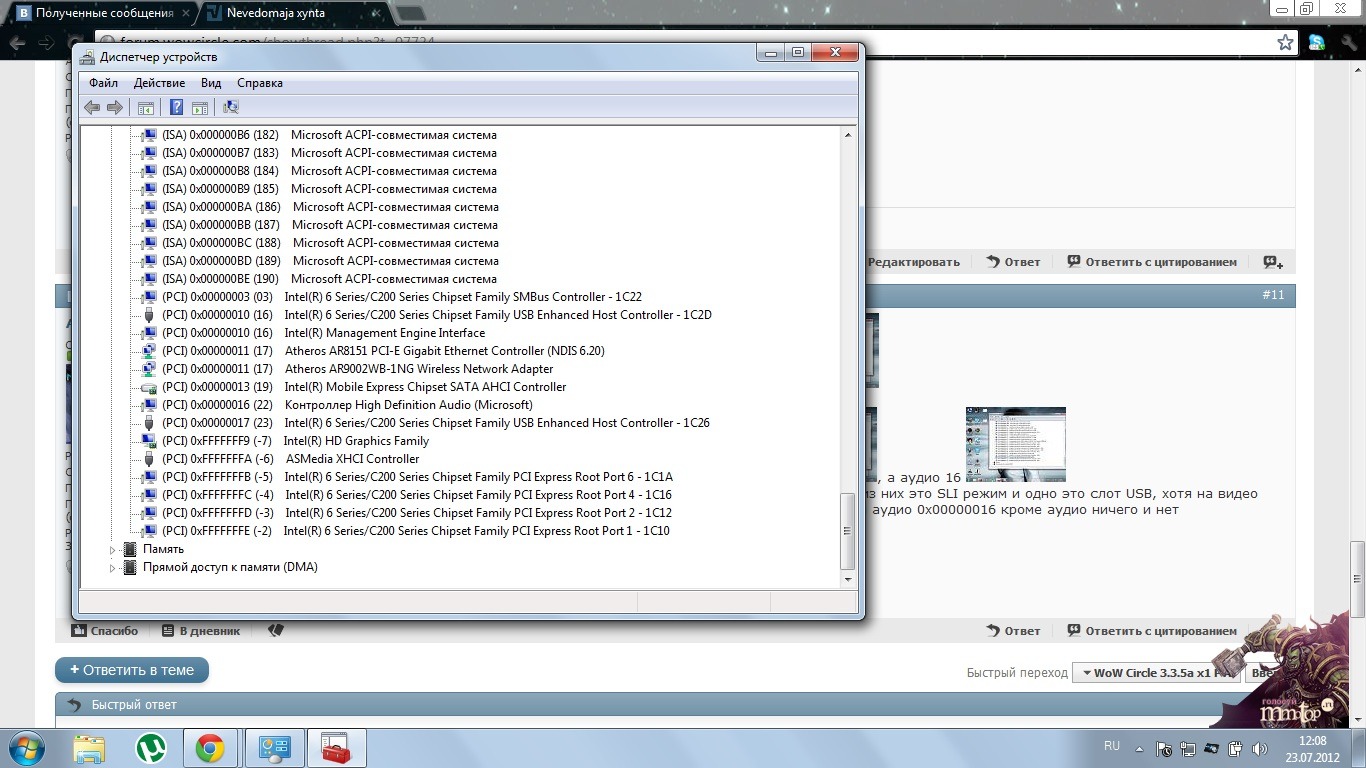Toggle the console tree pane toolbar icon
1366x768 pixels.
pos(146,107)
